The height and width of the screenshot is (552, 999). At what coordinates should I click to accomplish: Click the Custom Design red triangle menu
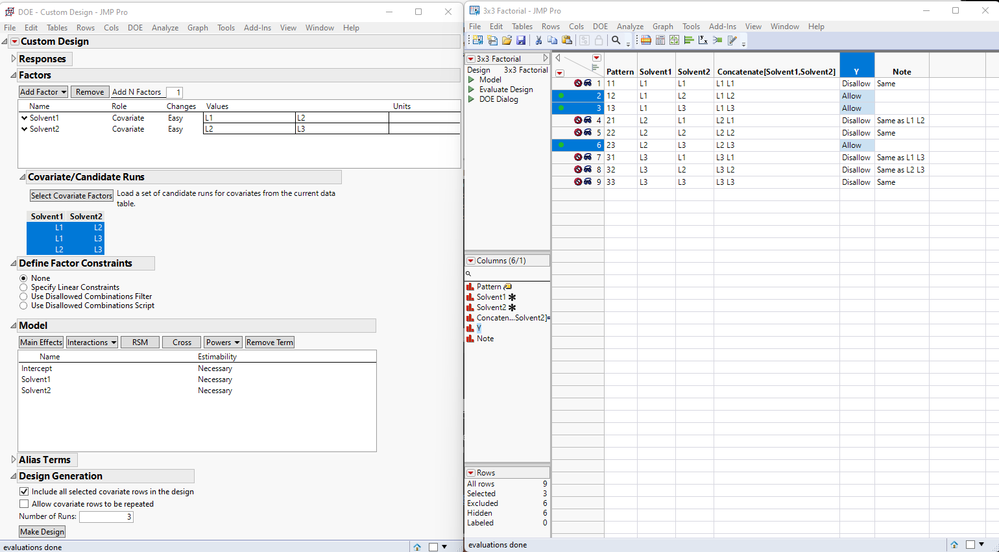click(14, 41)
